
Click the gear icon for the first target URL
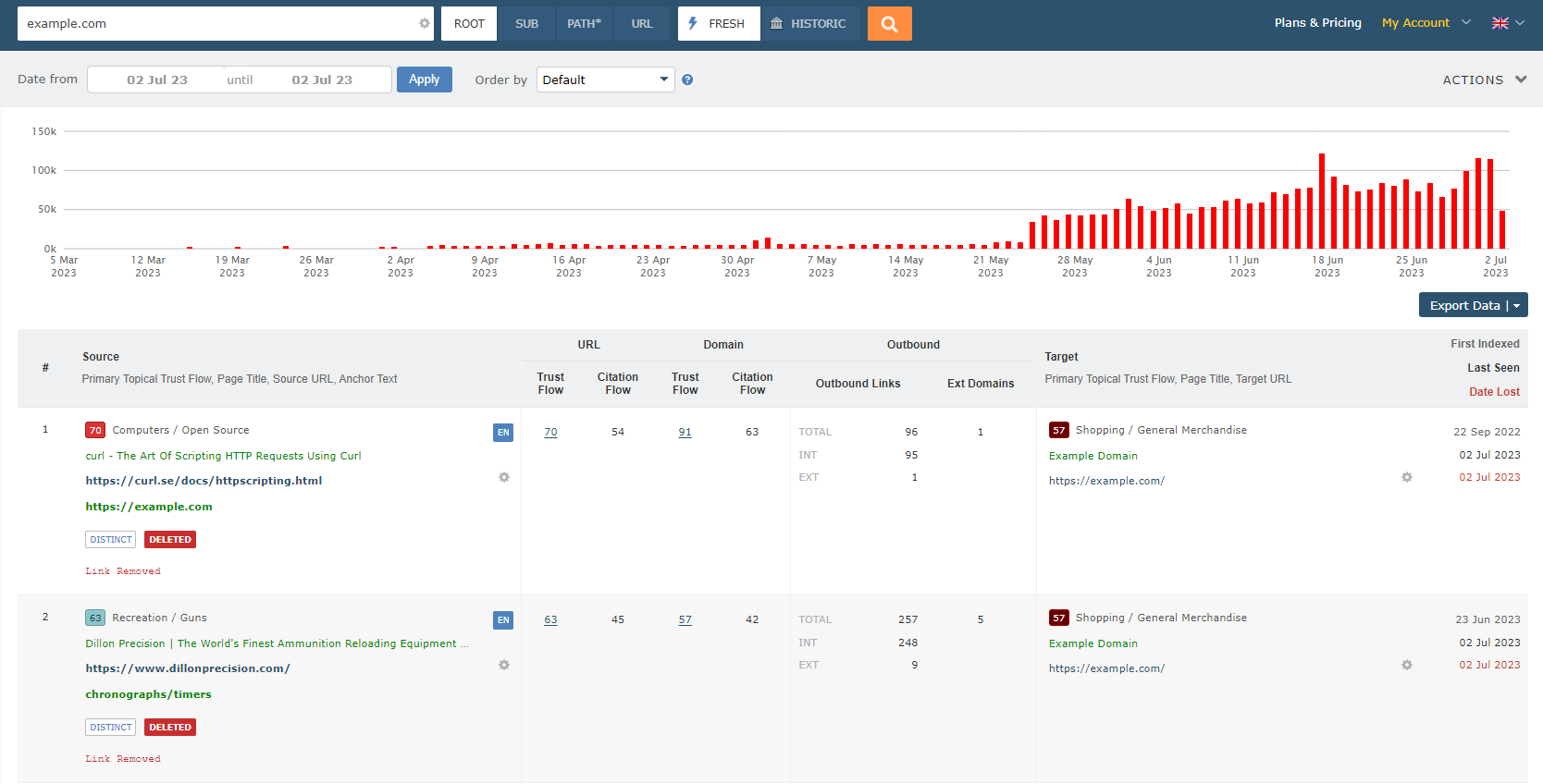pyautogui.click(x=1407, y=478)
